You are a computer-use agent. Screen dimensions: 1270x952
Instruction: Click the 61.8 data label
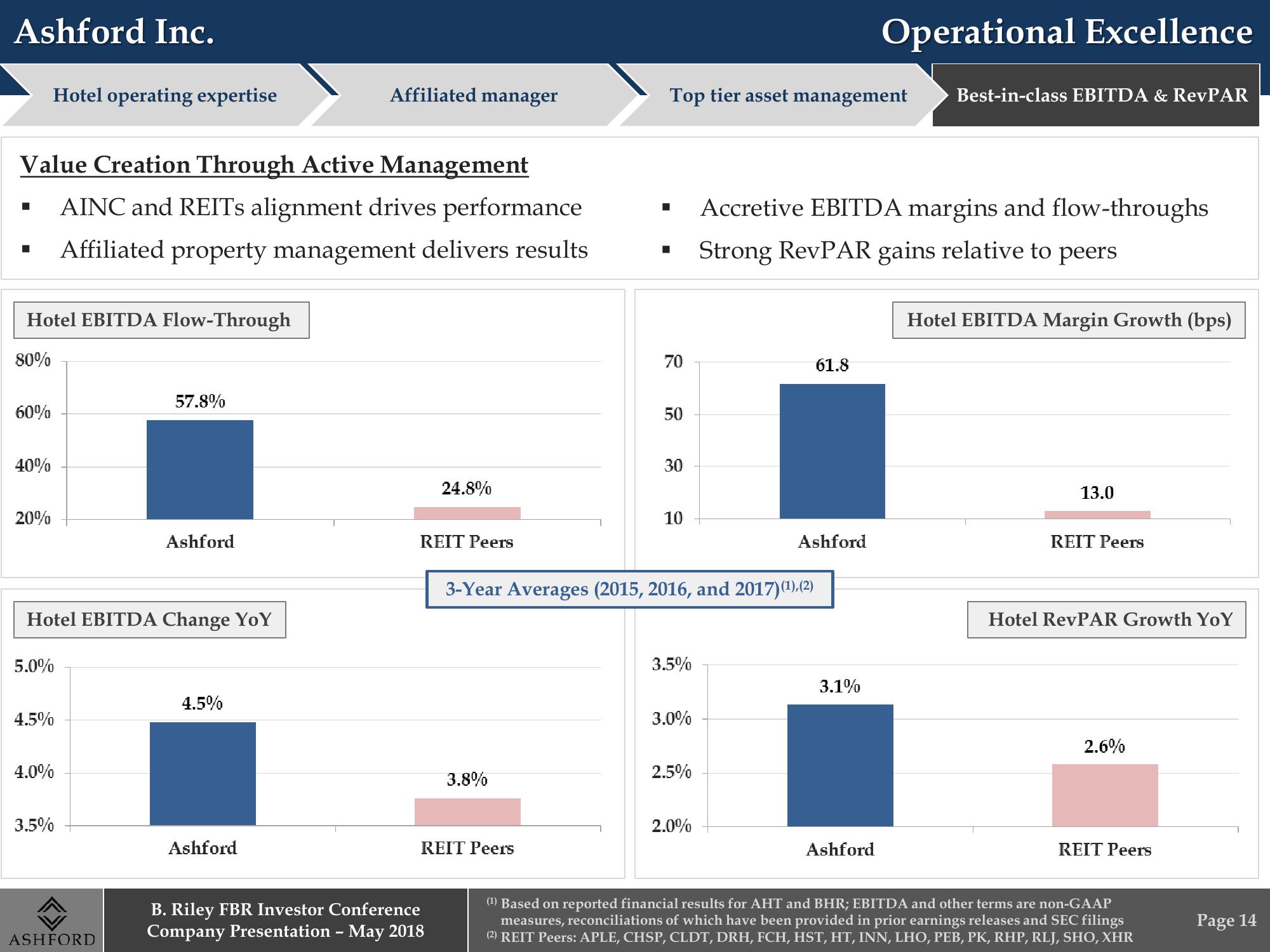pos(832,365)
